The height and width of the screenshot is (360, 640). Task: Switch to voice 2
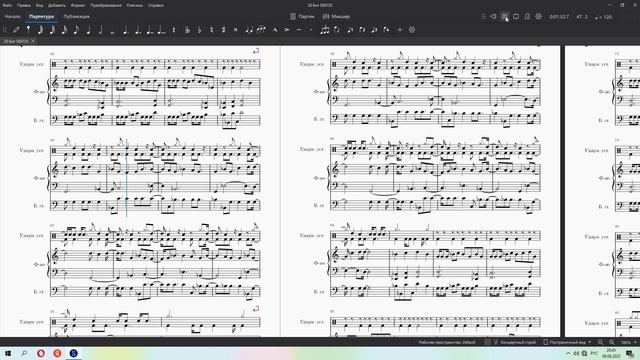click(362, 29)
